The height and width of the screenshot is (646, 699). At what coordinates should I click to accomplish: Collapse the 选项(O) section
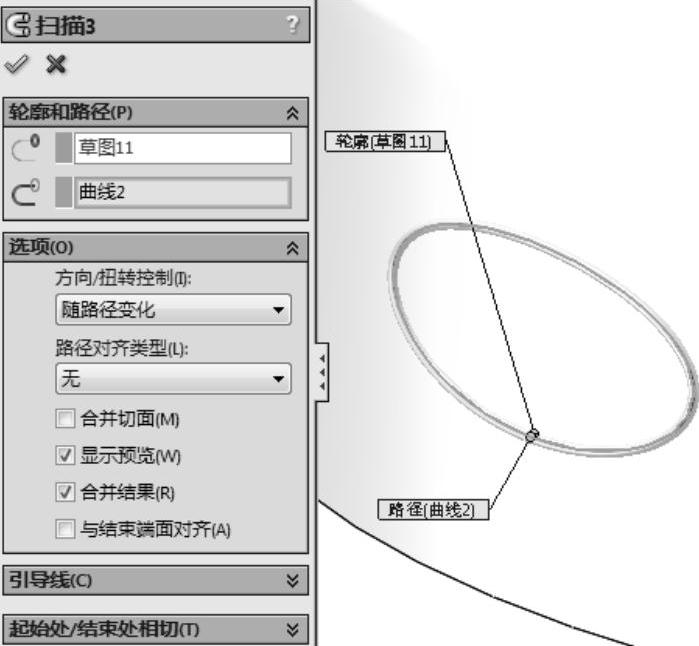pyautogui.click(x=292, y=248)
